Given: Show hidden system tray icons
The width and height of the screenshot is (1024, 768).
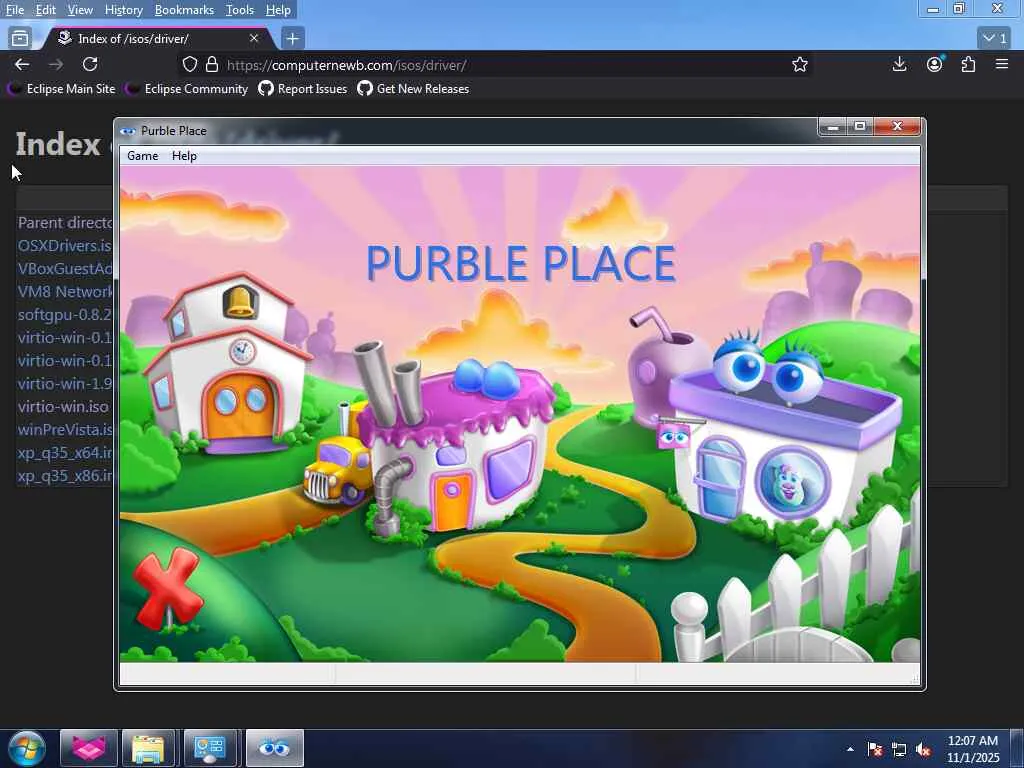Looking at the screenshot, I should 850,749.
